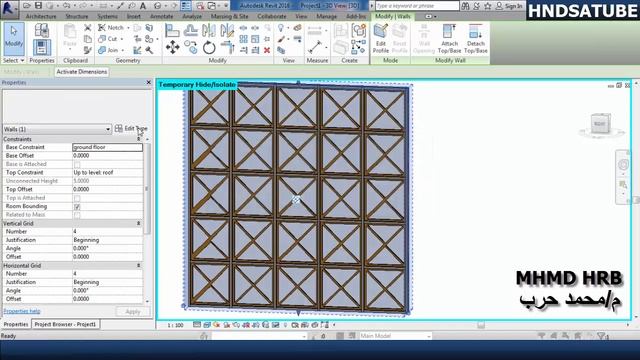The width and height of the screenshot is (640, 360).
Task: Open the Architecture ribbon tab
Action: click(41, 16)
